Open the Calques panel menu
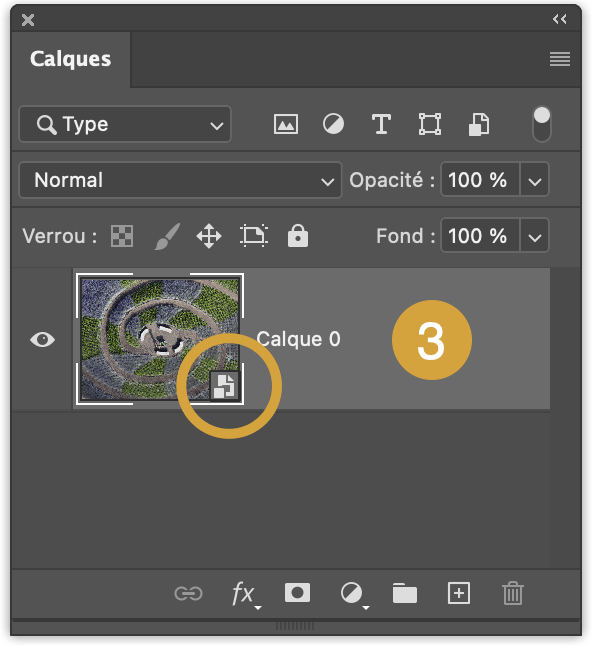Image resolution: width=592 pixels, height=650 pixels. coord(560,59)
